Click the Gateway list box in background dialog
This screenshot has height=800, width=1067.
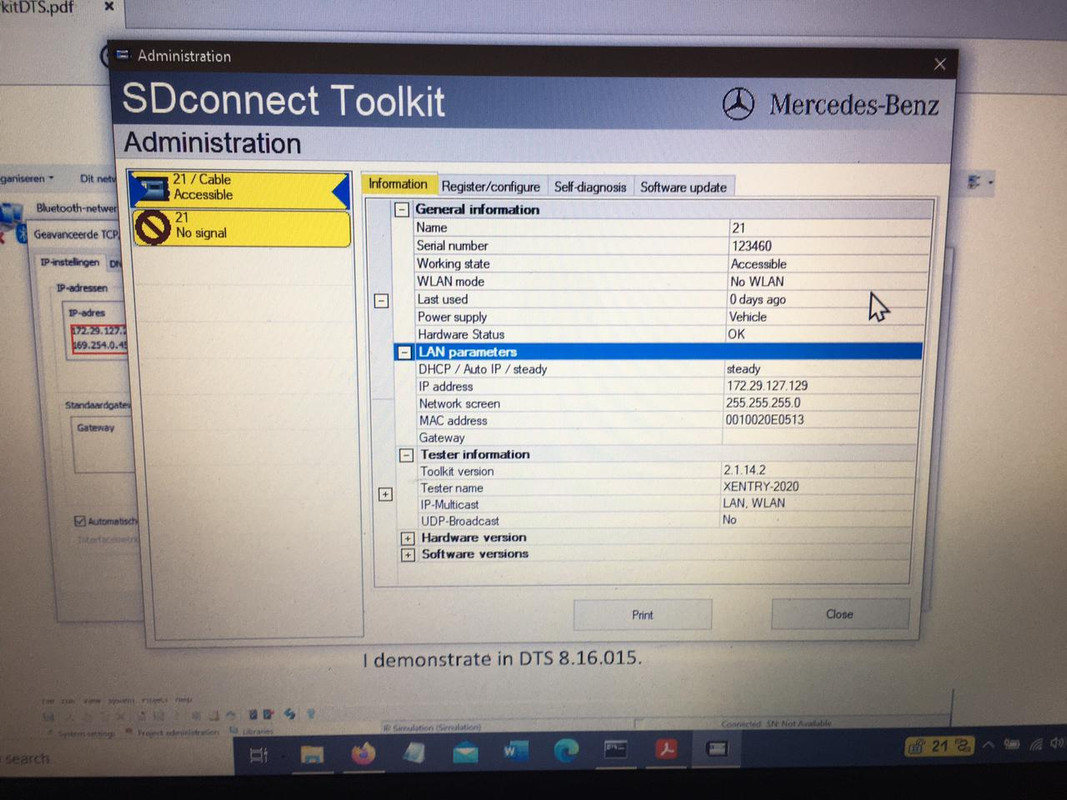click(x=102, y=445)
